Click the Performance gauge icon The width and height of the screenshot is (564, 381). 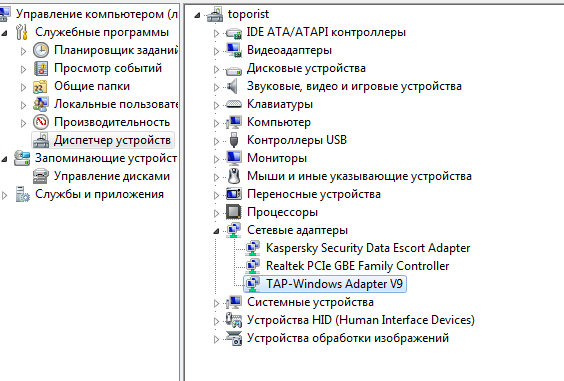[x=41, y=122]
